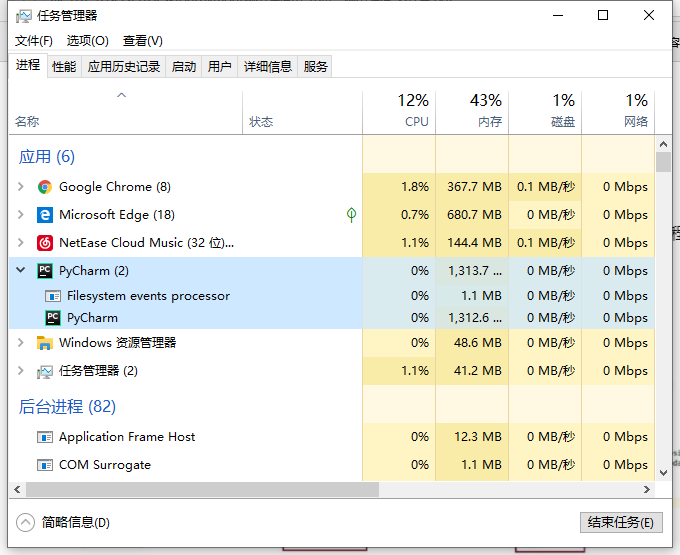680x555 pixels.
Task: Click the Filesystem events processor icon
Action: 53,296
